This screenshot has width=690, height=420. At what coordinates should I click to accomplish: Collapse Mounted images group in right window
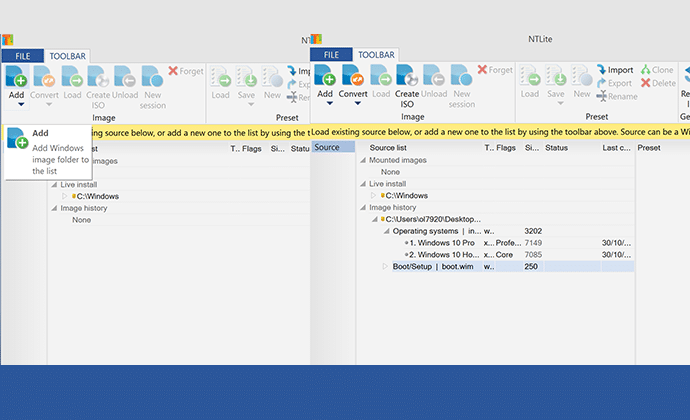pyautogui.click(x=363, y=160)
